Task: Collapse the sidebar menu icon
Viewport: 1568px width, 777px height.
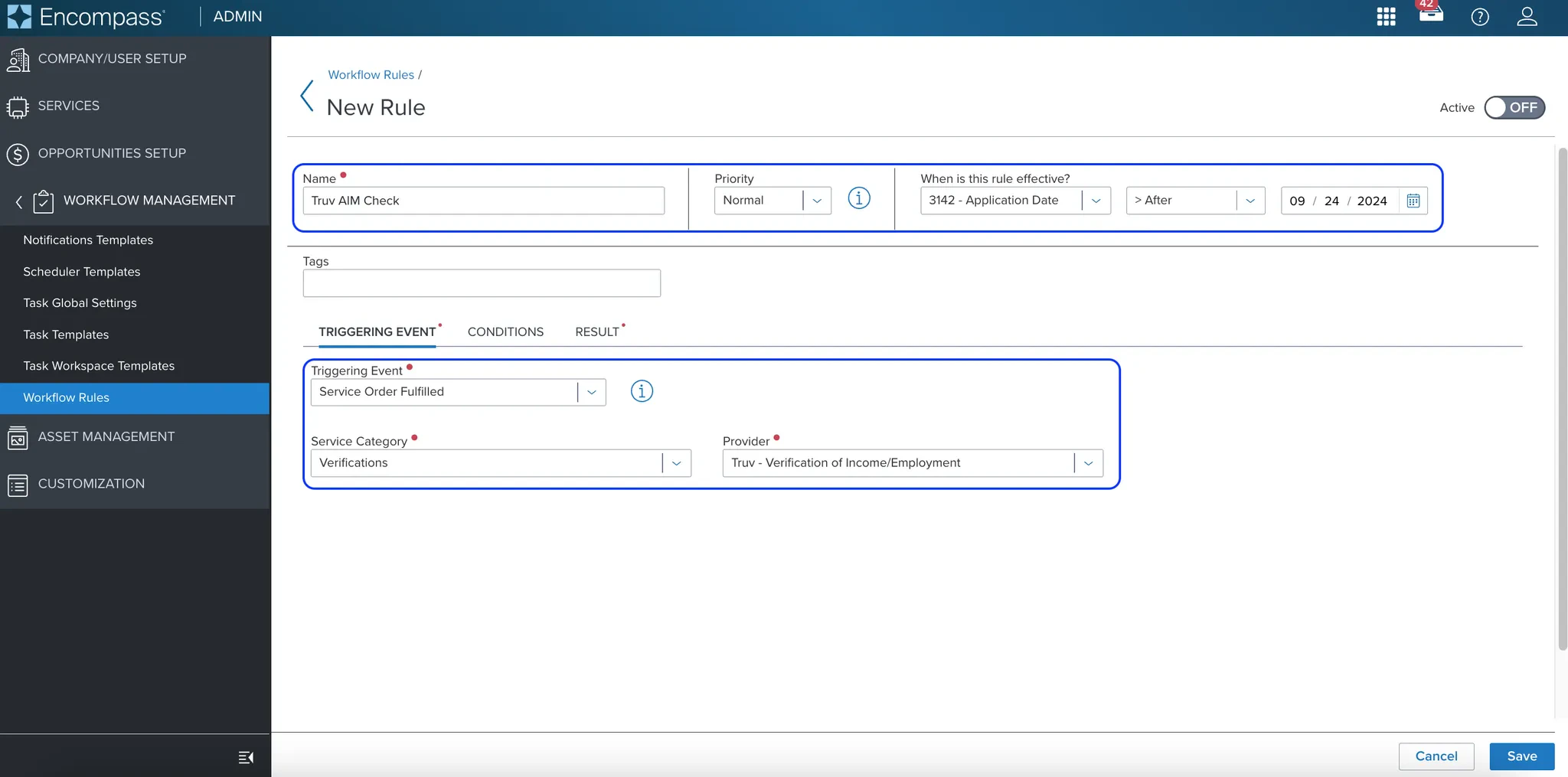Action: [246, 757]
